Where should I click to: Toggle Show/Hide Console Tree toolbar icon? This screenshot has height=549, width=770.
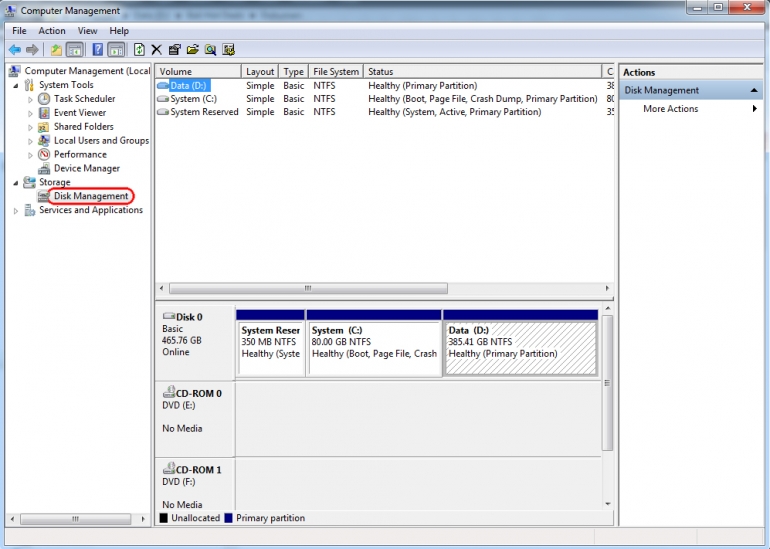pyautogui.click(x=75, y=50)
